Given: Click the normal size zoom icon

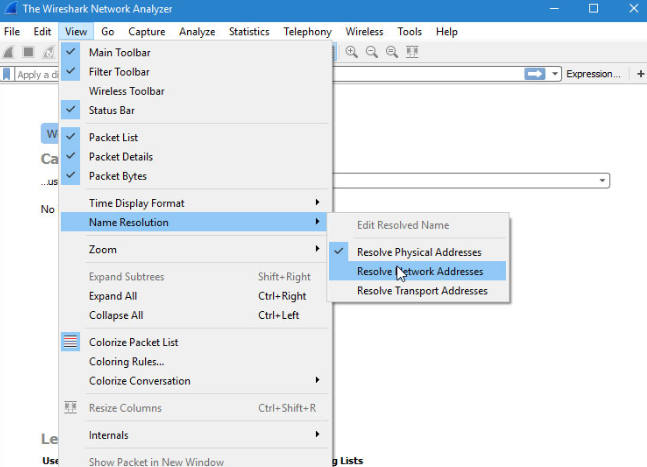Looking at the screenshot, I should (392, 52).
